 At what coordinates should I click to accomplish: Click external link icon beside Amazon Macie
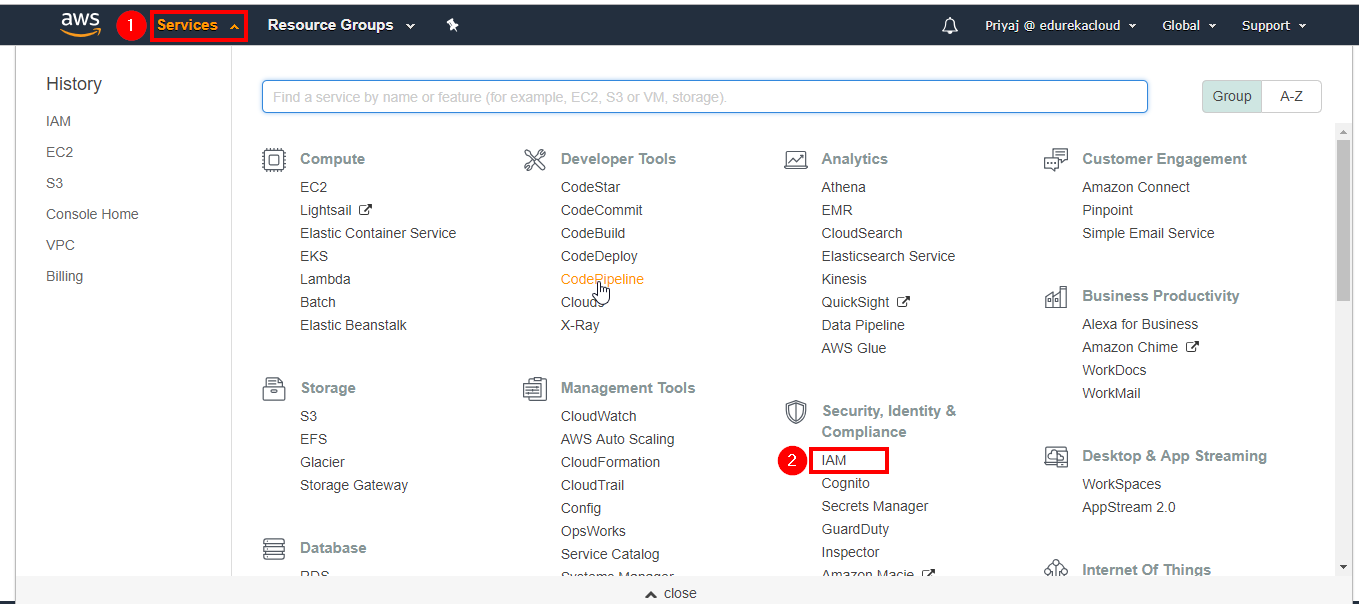929,575
